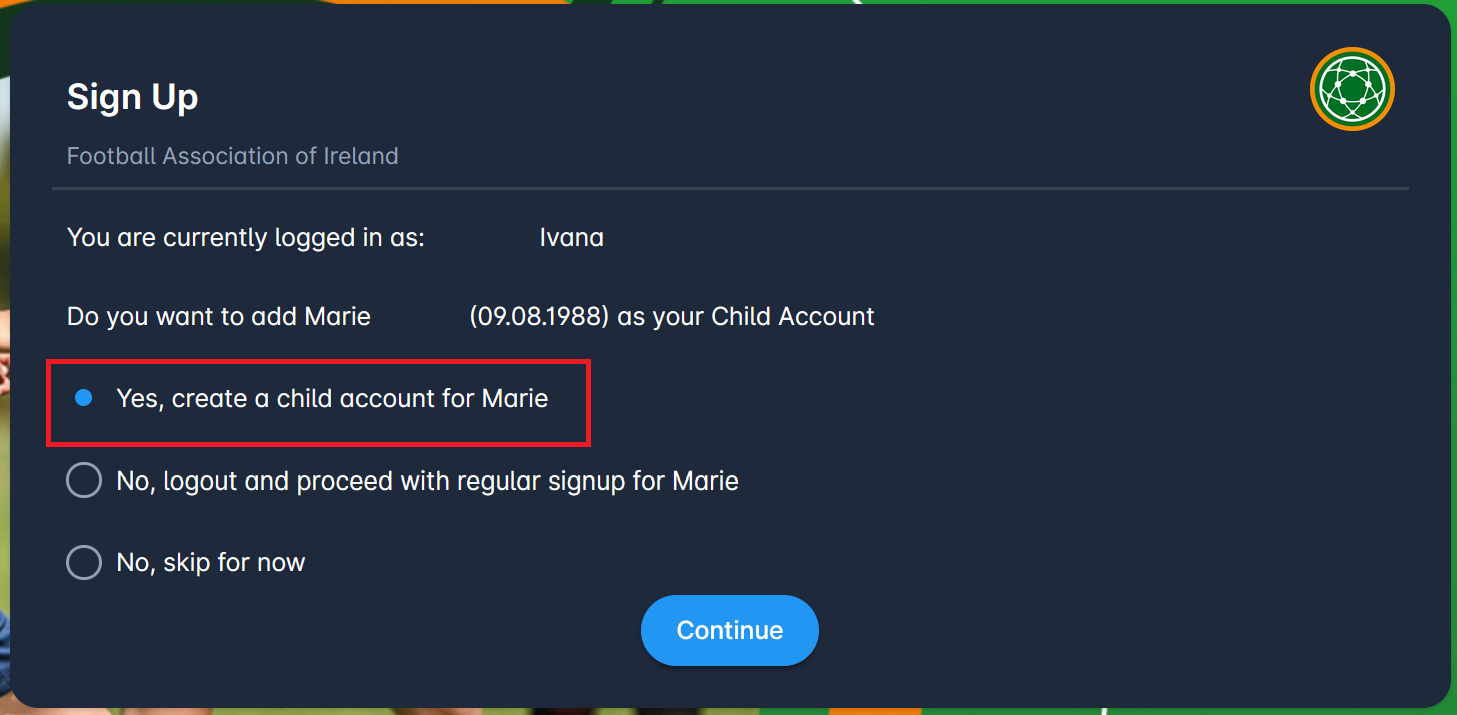Click the filled blue radio indicator
The image size is (1457, 715).
(84, 398)
